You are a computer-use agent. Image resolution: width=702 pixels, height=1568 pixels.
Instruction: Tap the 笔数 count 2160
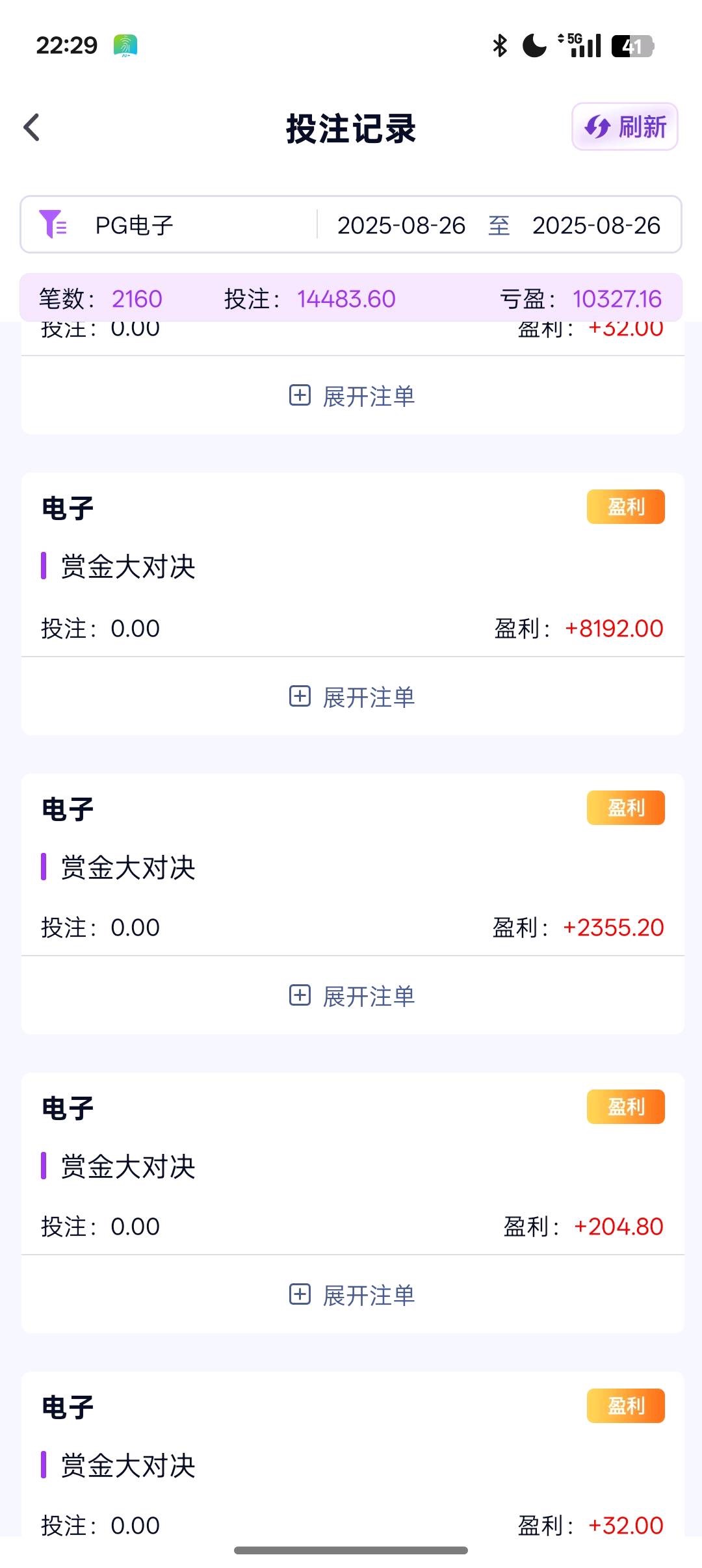(x=136, y=299)
